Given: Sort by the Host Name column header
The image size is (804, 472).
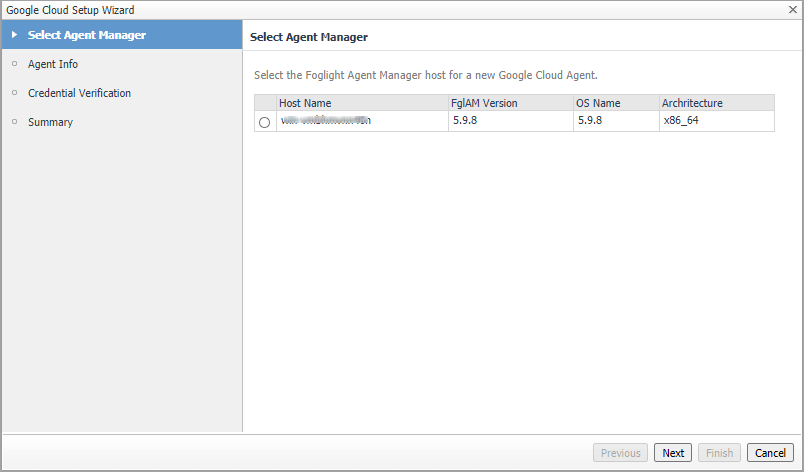Looking at the screenshot, I should click(305, 103).
